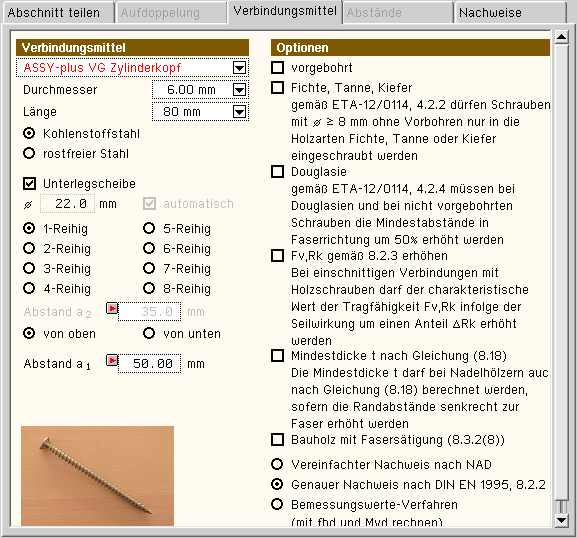
Task: Select 5-Reihig option
Action: (149, 229)
